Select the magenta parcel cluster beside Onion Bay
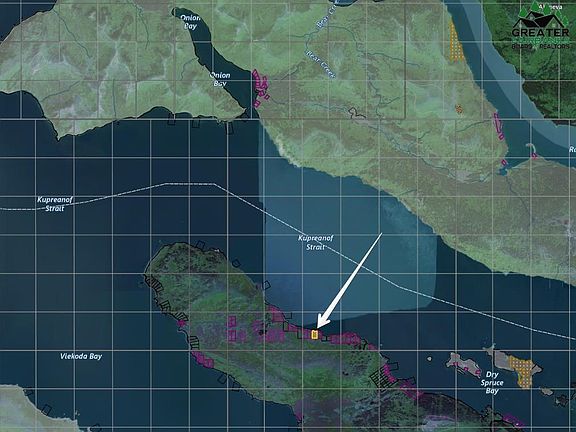Screen dimensions: 576x432 click(261, 87)
